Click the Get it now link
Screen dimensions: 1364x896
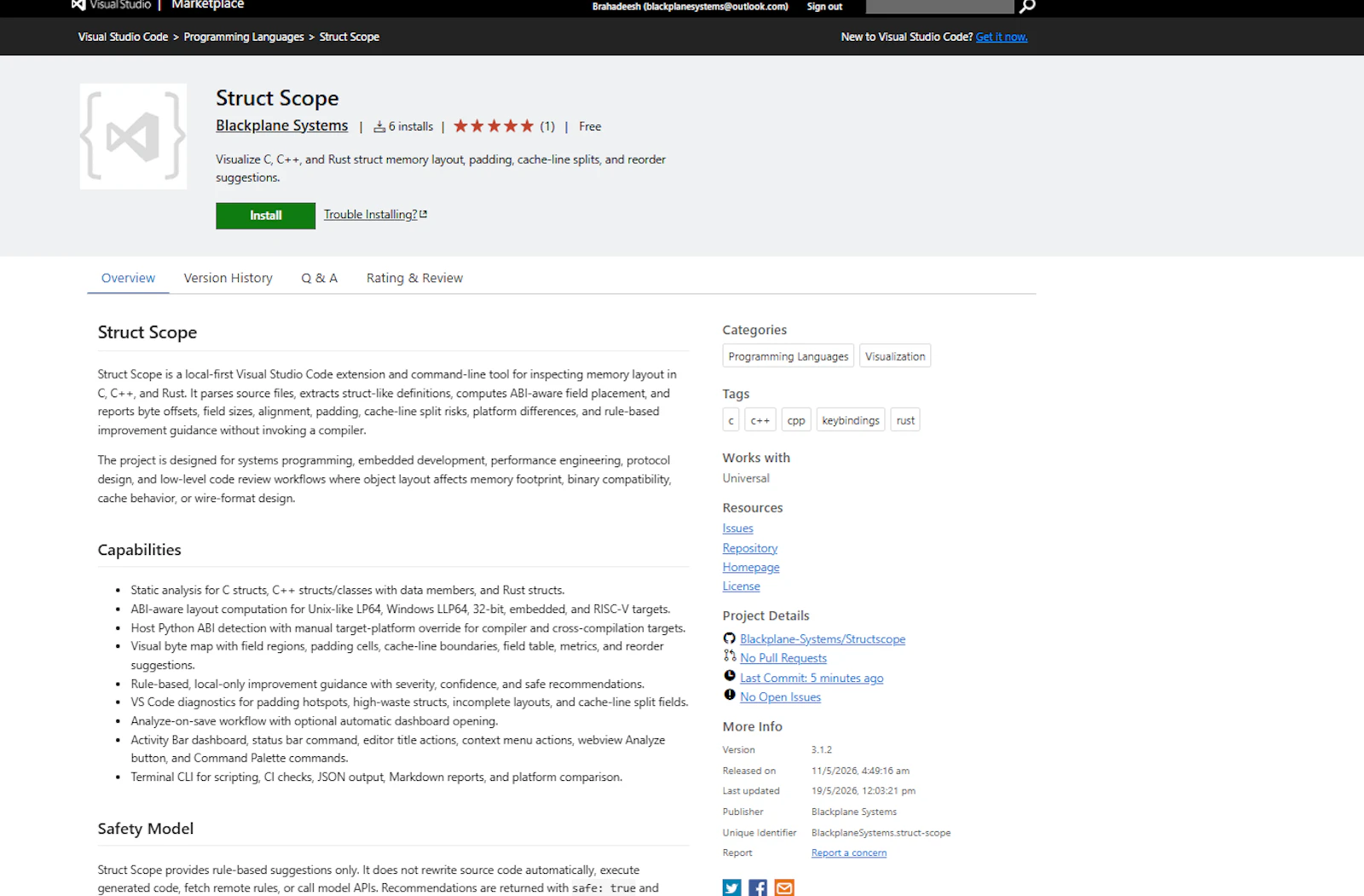(x=1002, y=38)
